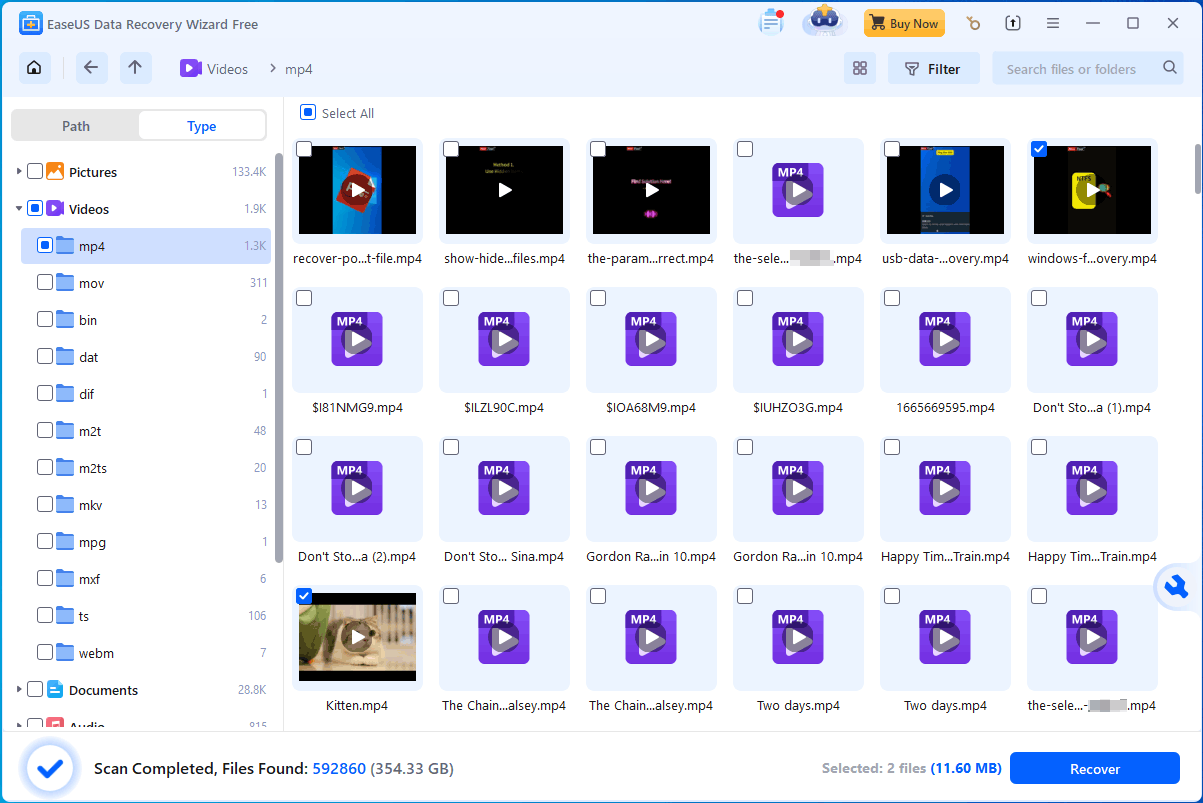Check the $IOA68M9.mp4 checkbox
Image resolution: width=1203 pixels, height=803 pixels.
point(598,298)
